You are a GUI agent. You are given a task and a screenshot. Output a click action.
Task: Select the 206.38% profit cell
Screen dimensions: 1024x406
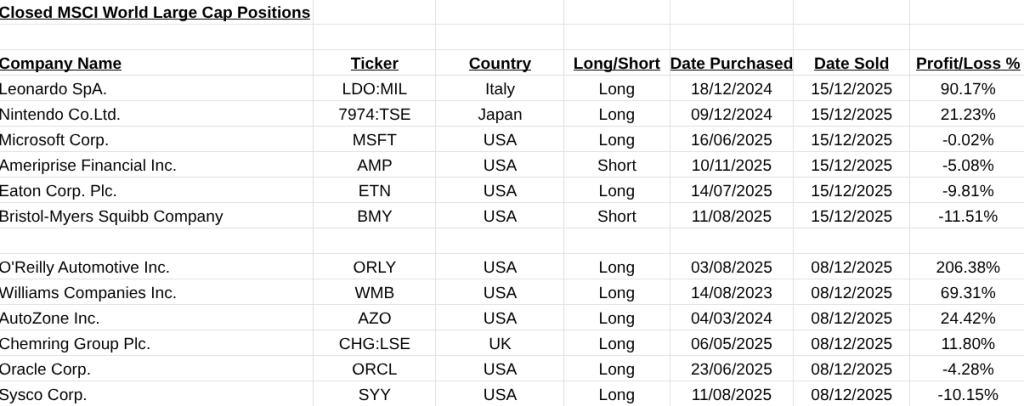click(x=967, y=267)
